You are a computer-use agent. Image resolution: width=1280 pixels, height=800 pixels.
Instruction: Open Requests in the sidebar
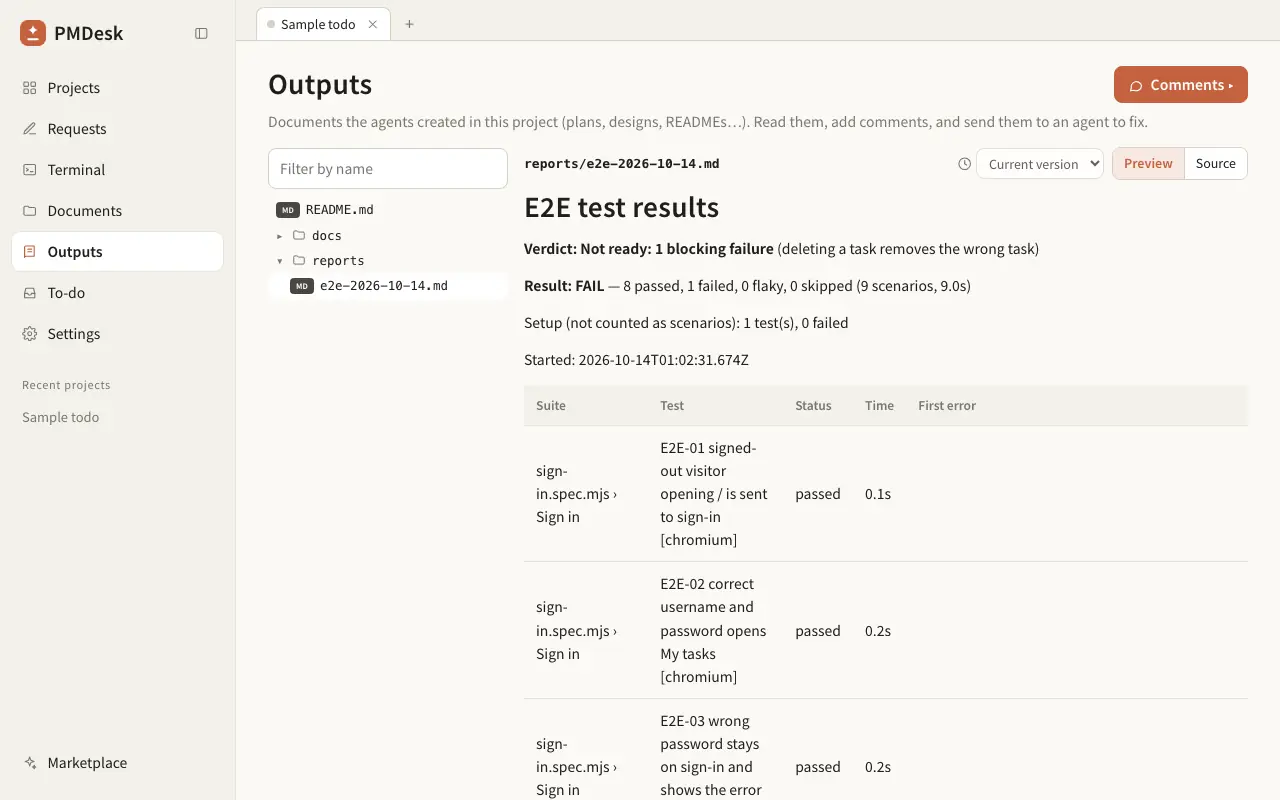(117, 129)
